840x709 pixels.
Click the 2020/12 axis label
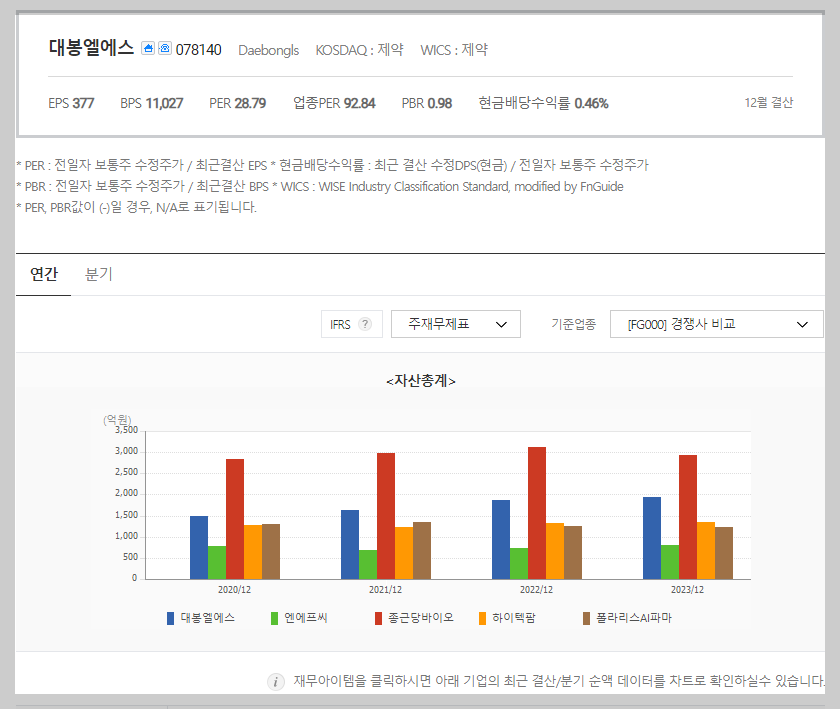(x=234, y=589)
